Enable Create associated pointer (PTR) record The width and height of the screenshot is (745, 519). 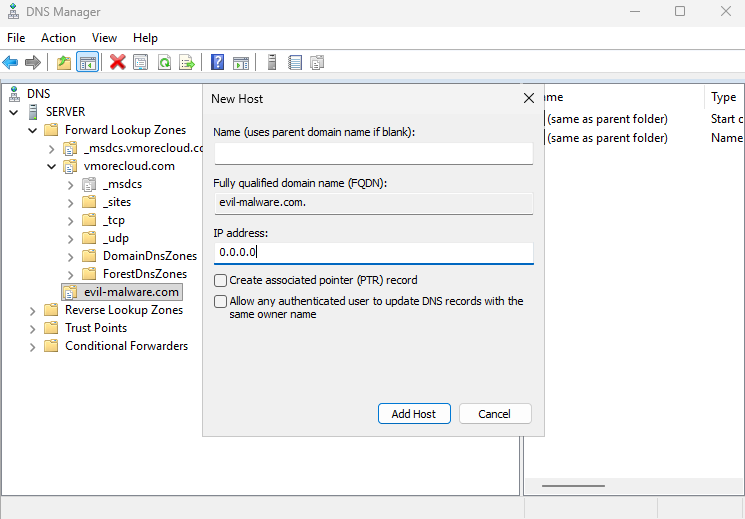tap(220, 280)
